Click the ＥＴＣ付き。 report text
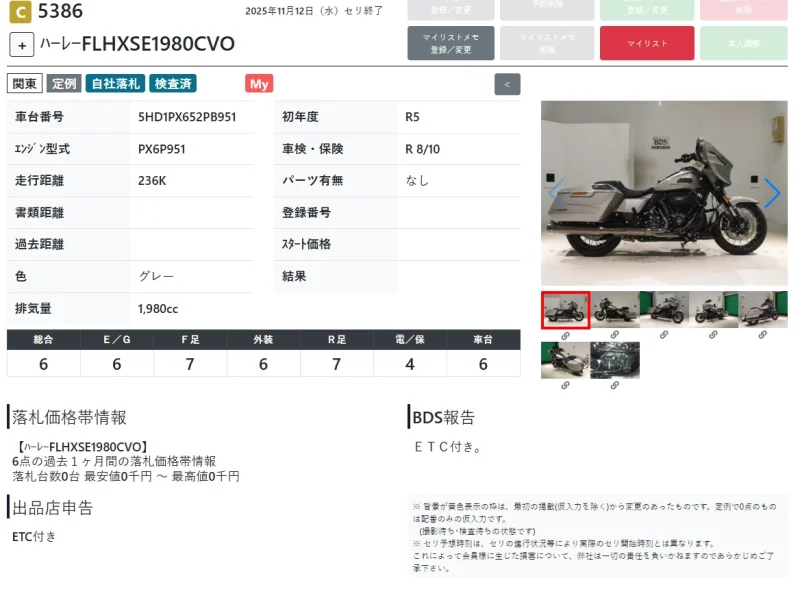 click(x=448, y=447)
